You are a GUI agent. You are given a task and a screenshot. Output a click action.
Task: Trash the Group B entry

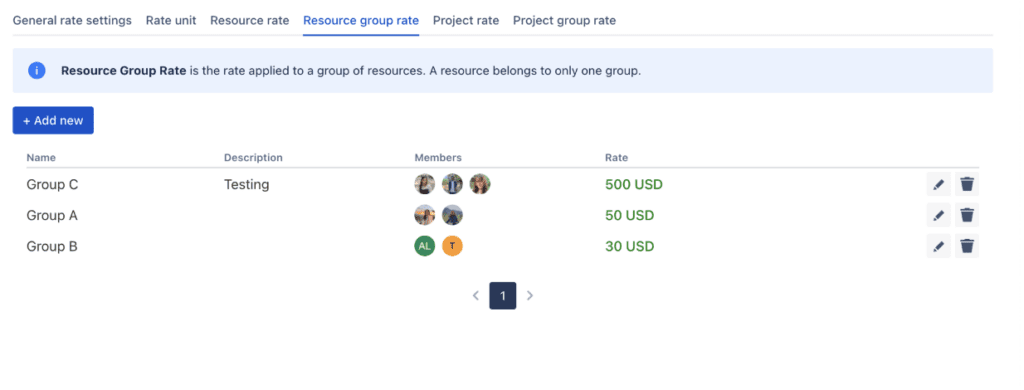967,246
